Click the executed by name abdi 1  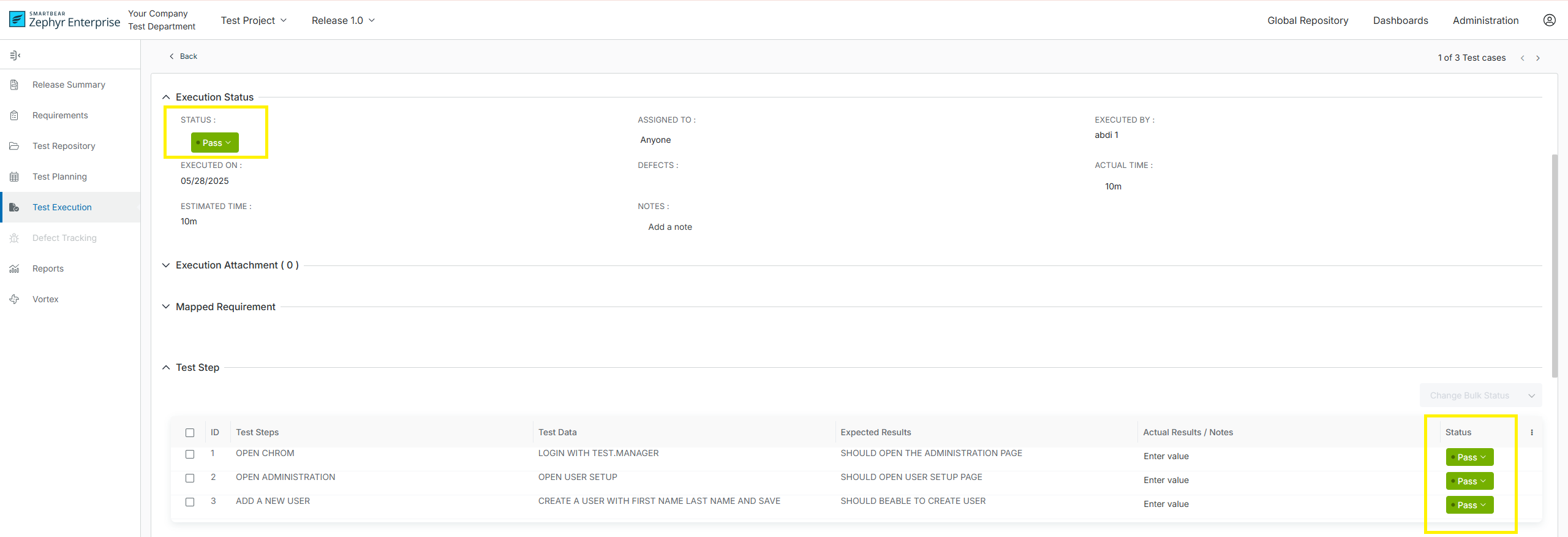pos(1106,135)
